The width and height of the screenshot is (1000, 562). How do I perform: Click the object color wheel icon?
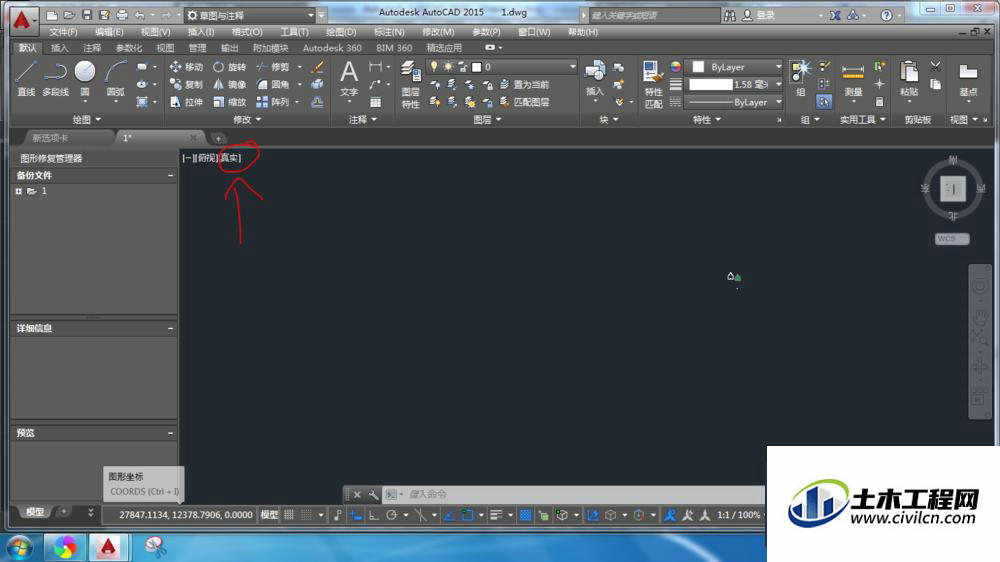(675, 66)
